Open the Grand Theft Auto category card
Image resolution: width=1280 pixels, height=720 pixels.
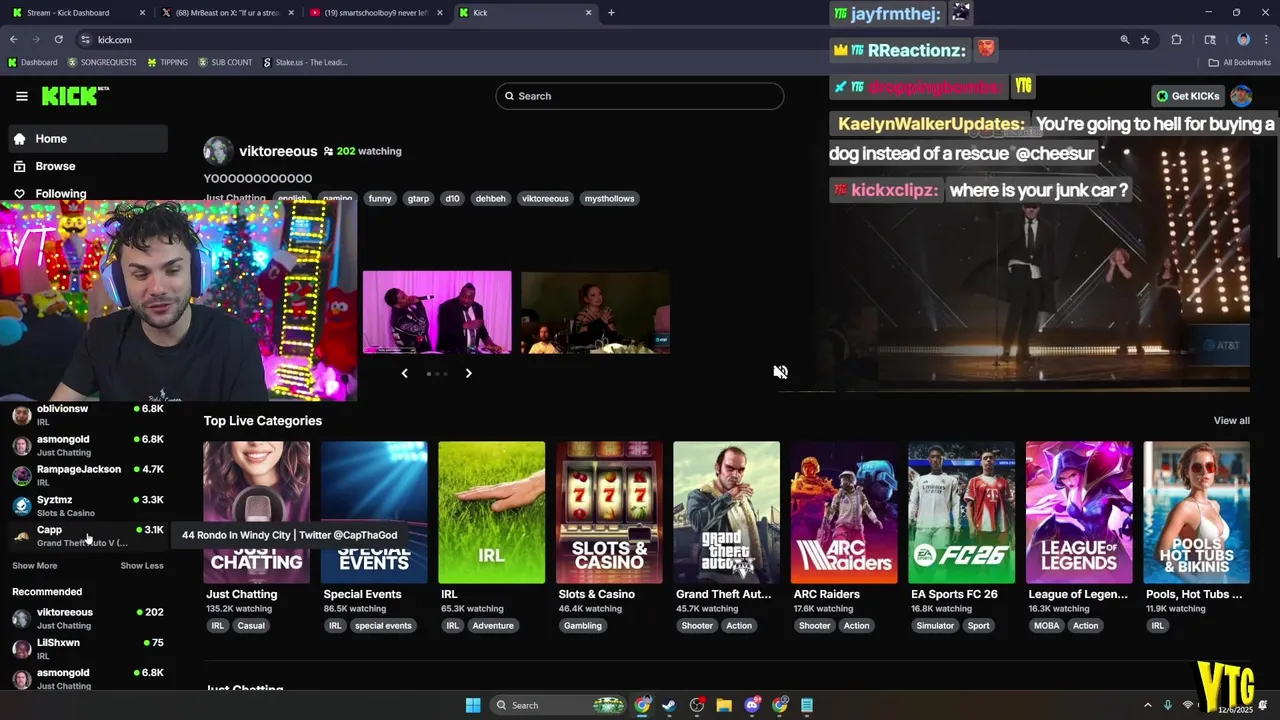click(x=726, y=512)
